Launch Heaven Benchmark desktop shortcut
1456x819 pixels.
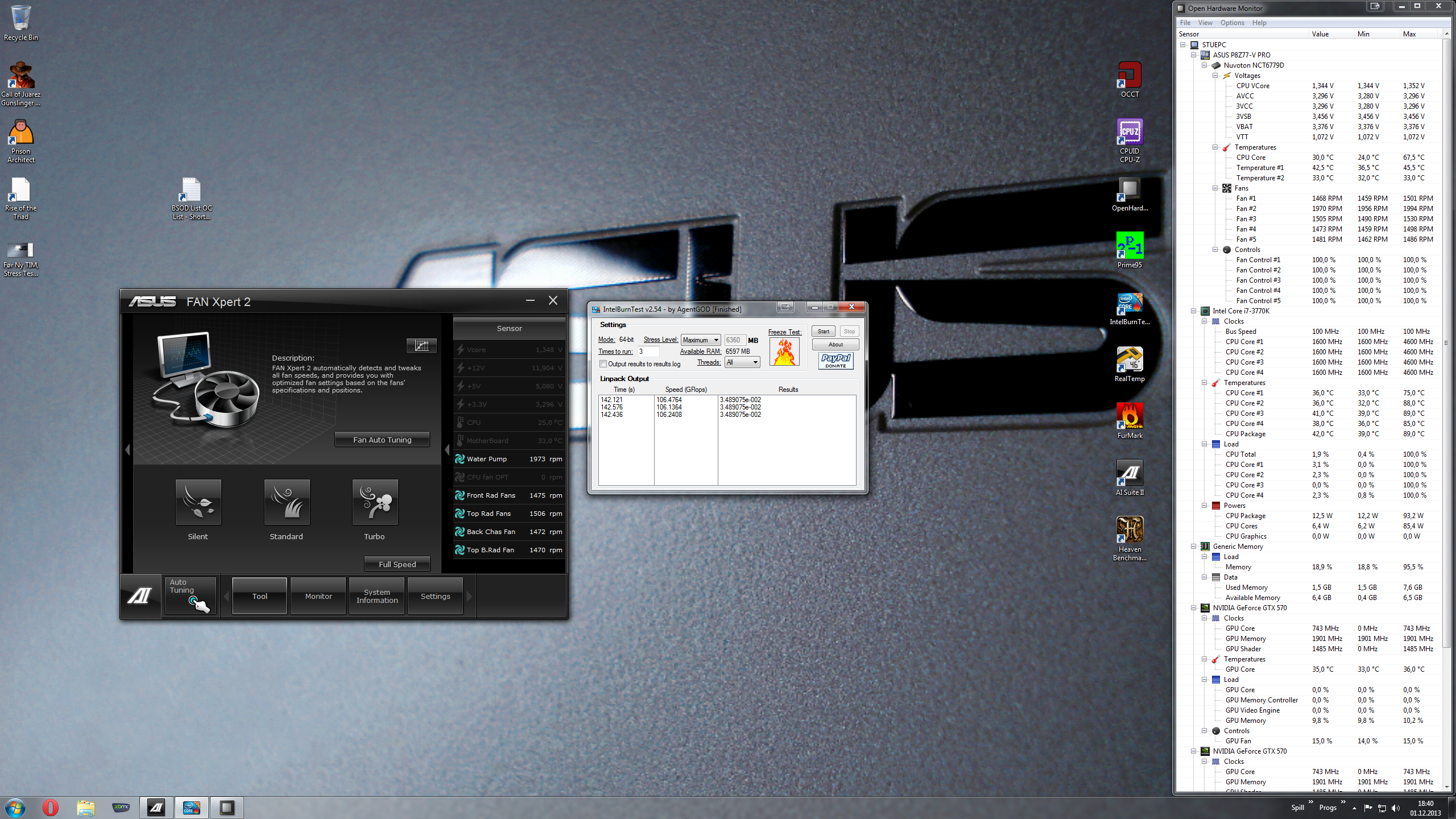(1130, 539)
